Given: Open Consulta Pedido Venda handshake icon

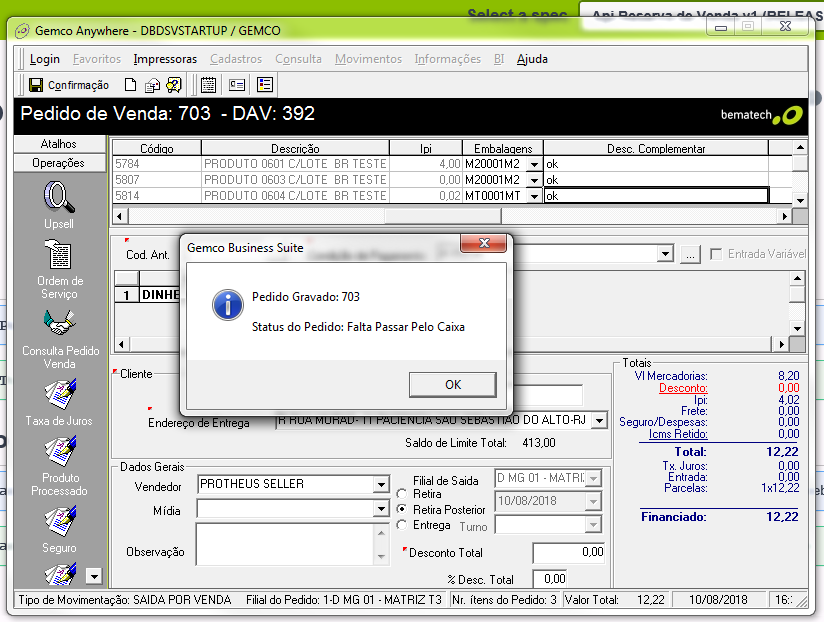Looking at the screenshot, I should pyautogui.click(x=59, y=323).
